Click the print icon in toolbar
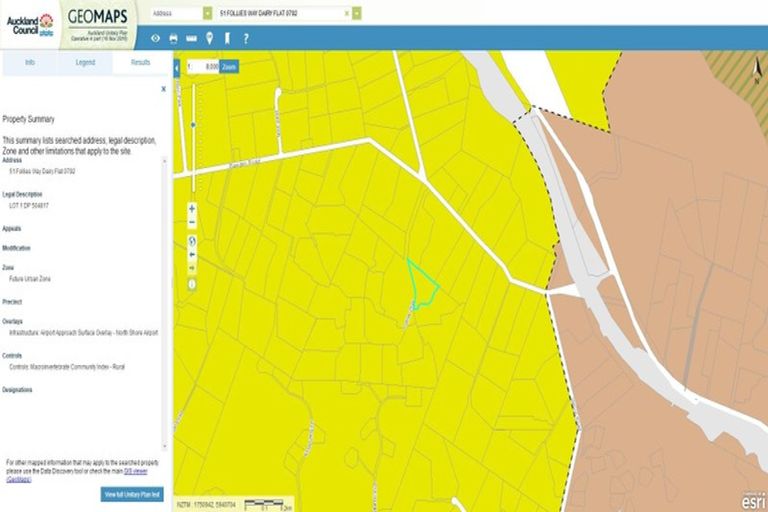 coord(173,38)
